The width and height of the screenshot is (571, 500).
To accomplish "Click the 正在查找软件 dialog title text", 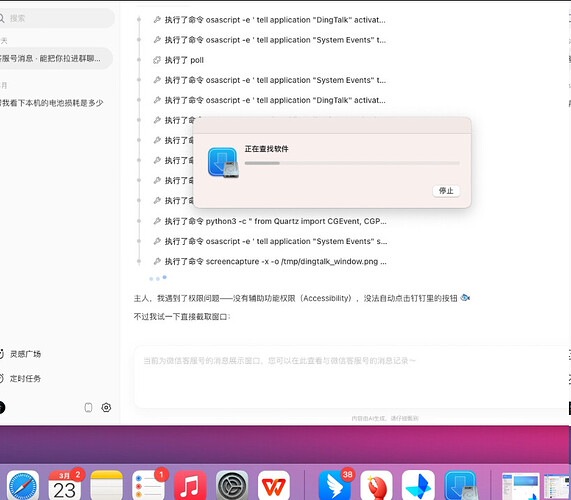I will (267, 149).
